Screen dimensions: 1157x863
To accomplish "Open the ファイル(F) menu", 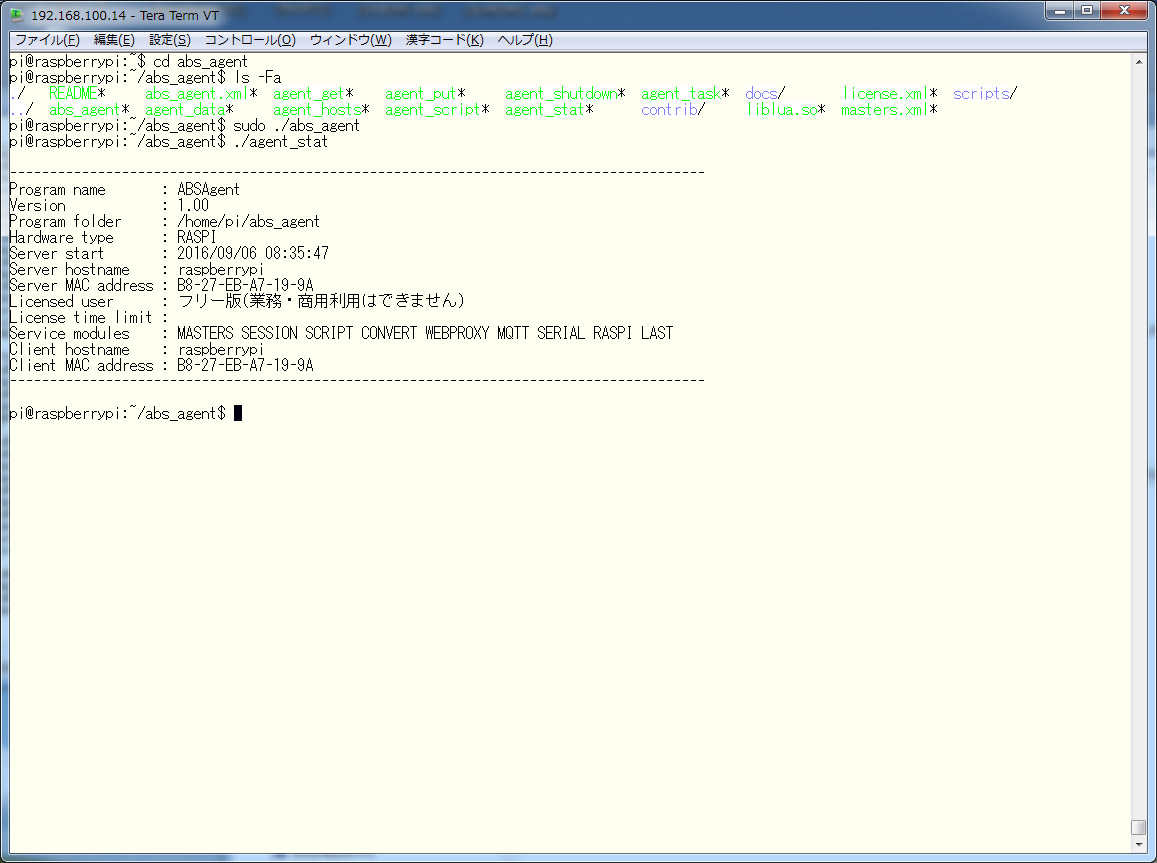I will click(x=47, y=40).
